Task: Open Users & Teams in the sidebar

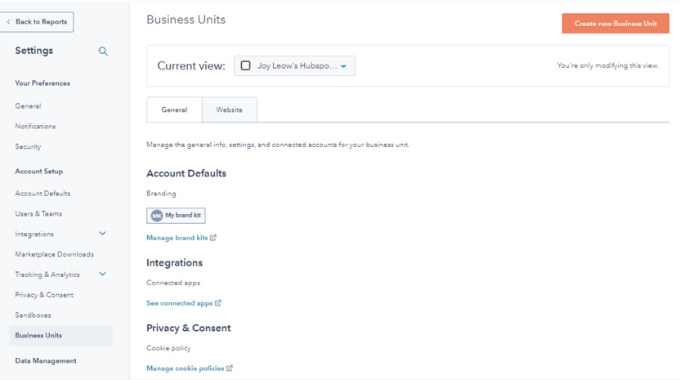Action: point(39,214)
